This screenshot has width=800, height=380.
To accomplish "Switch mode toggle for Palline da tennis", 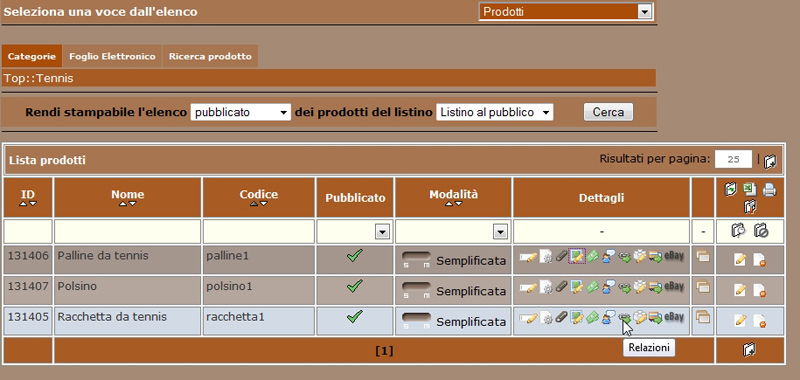I will pyautogui.click(x=416, y=259).
